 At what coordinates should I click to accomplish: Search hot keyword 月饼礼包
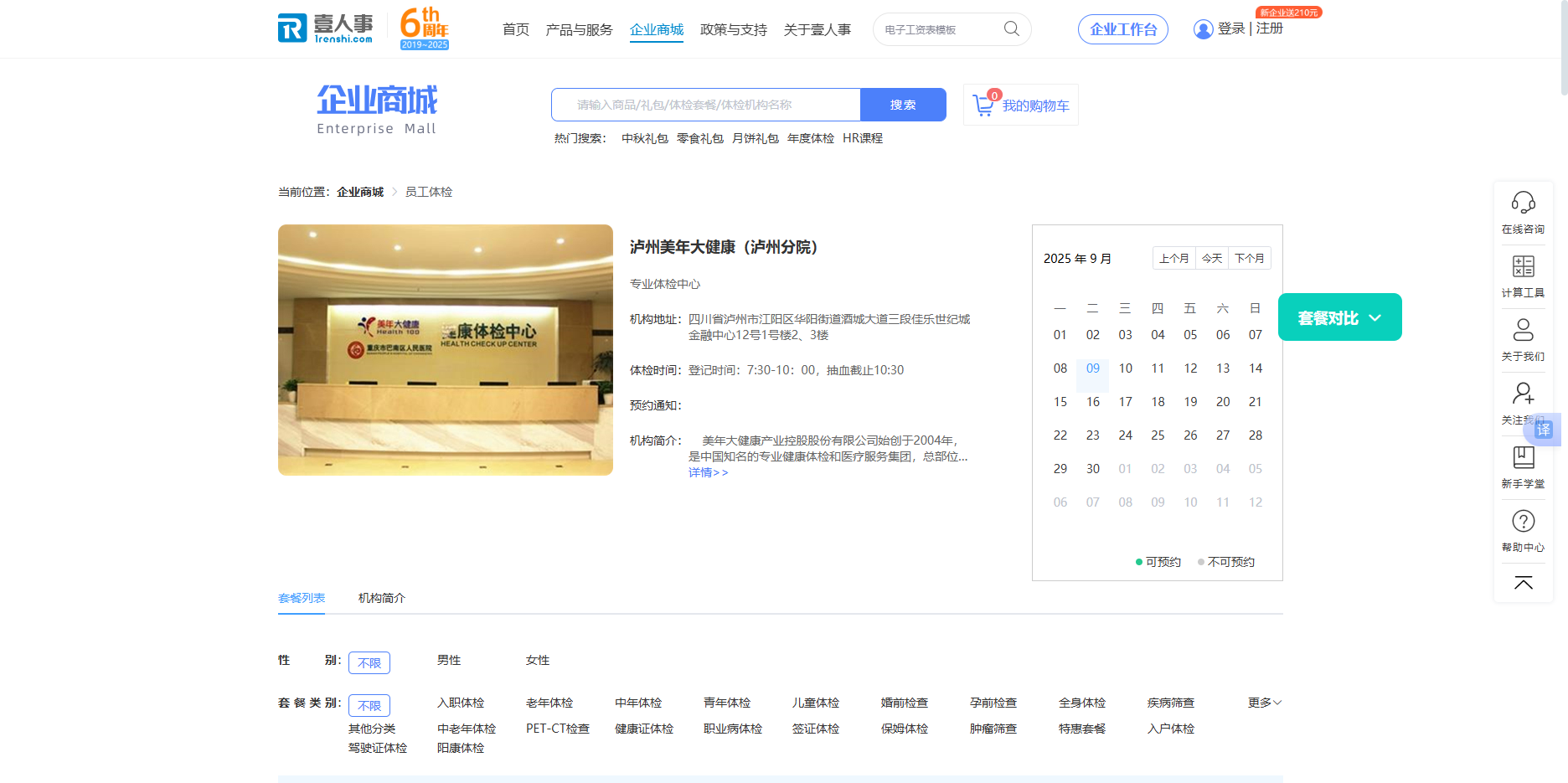756,138
